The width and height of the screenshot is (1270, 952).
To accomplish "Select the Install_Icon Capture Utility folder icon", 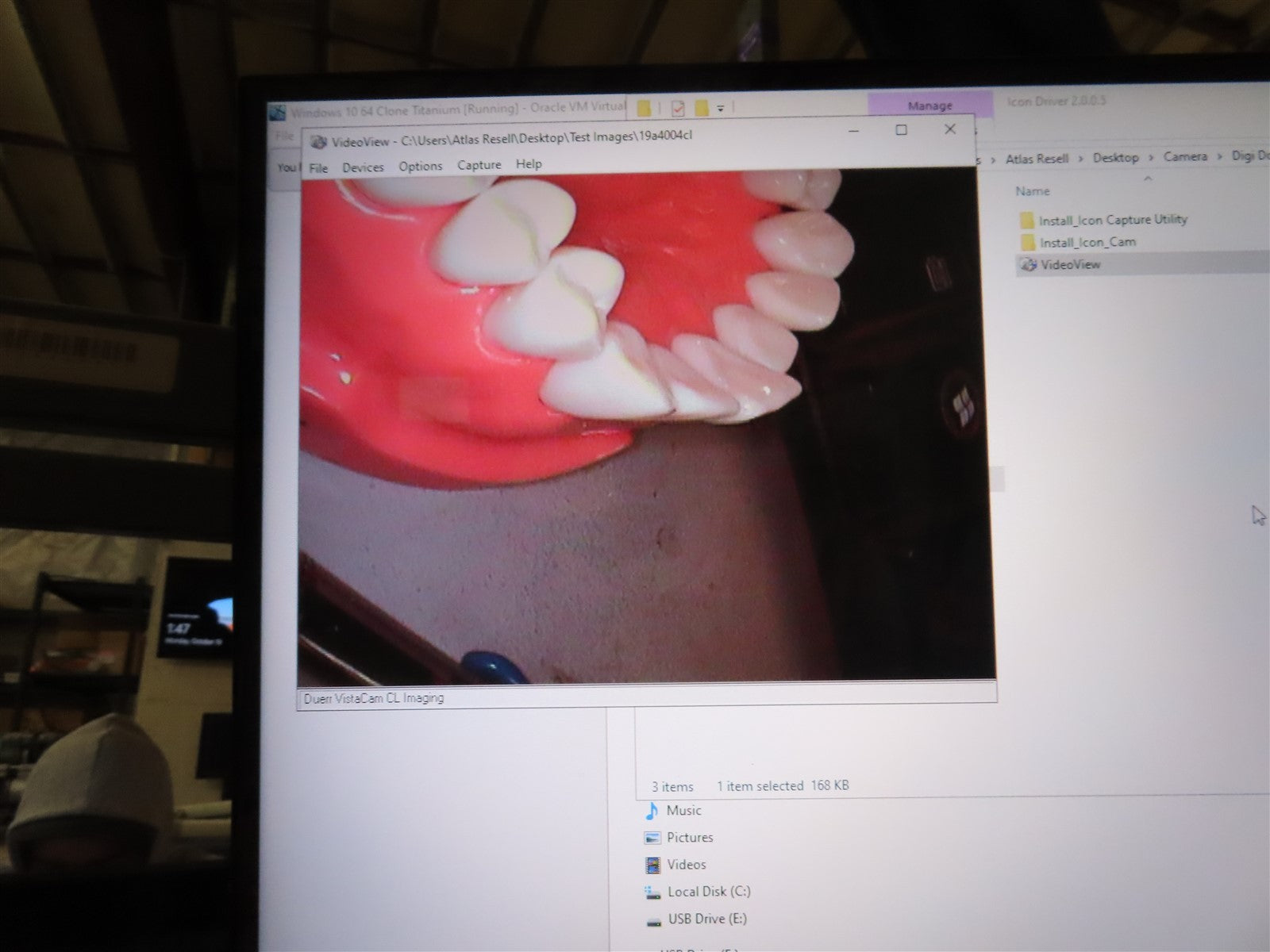I will pos(1026,220).
